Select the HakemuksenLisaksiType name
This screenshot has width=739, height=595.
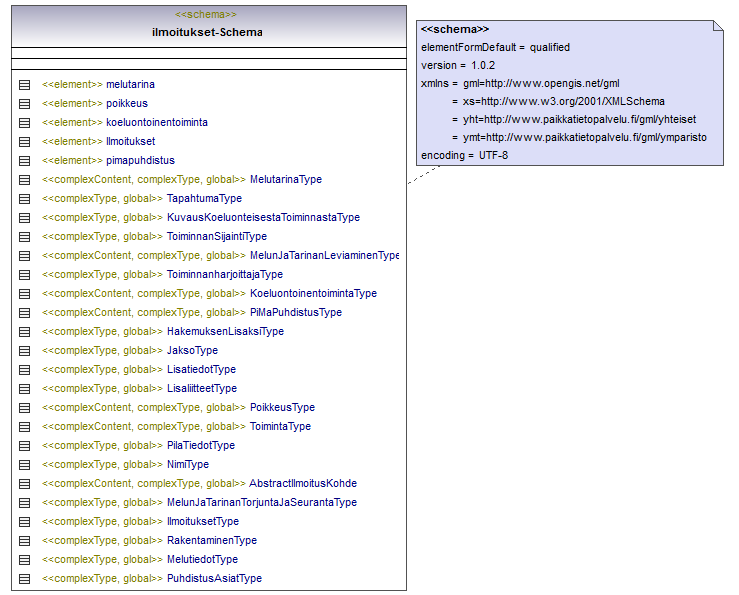point(225,331)
